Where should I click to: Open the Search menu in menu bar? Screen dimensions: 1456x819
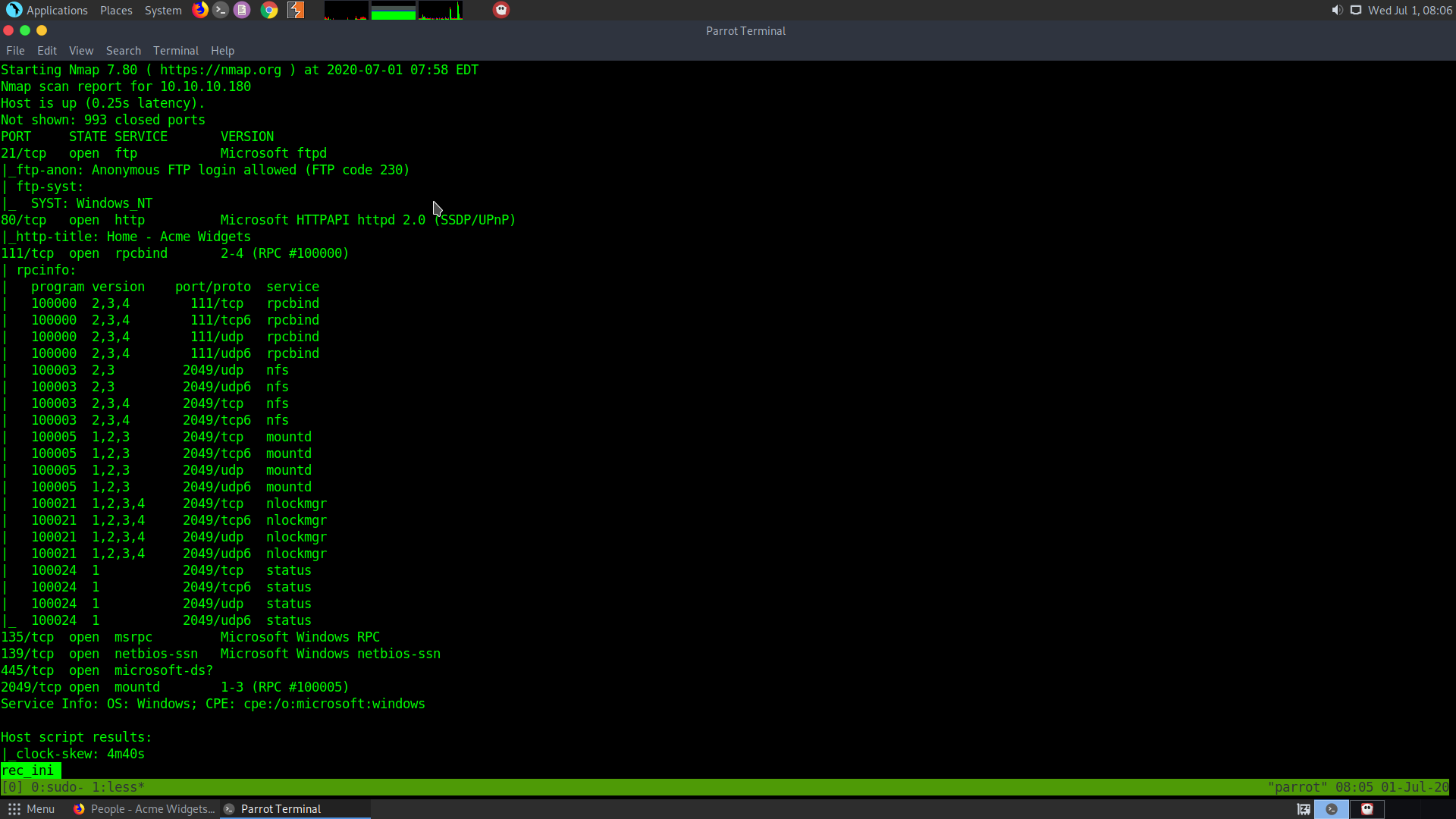coord(123,51)
